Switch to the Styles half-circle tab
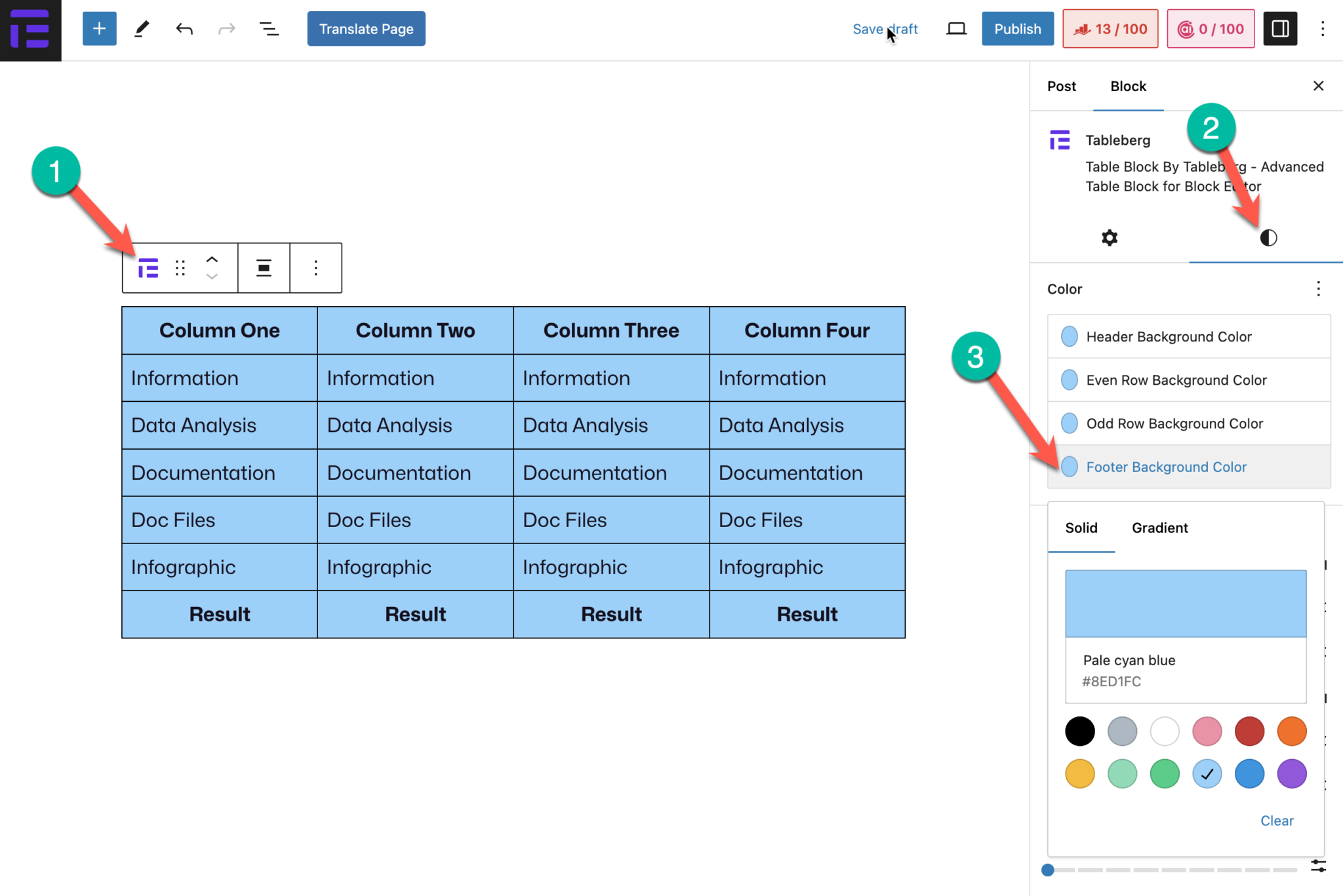Viewport: 1343px width, 896px height. pos(1268,238)
